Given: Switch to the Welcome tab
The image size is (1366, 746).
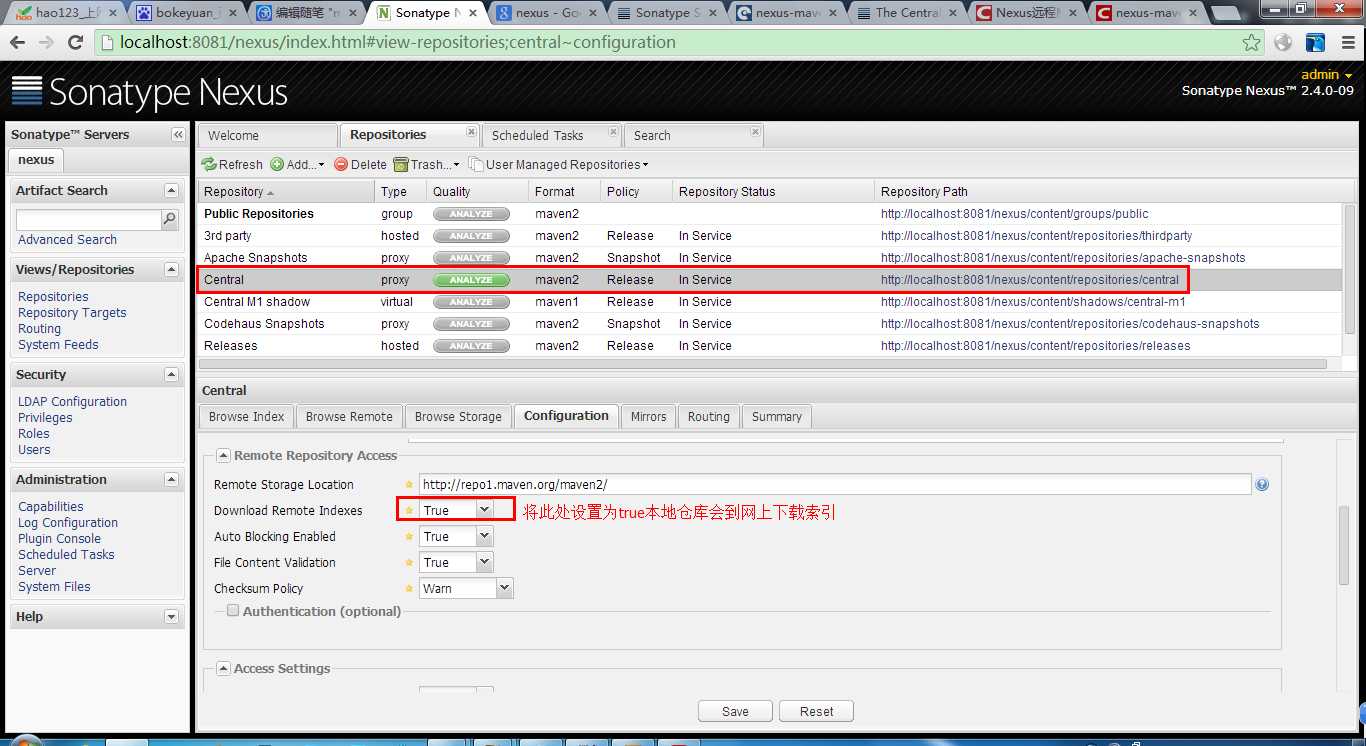Looking at the screenshot, I should click(267, 135).
